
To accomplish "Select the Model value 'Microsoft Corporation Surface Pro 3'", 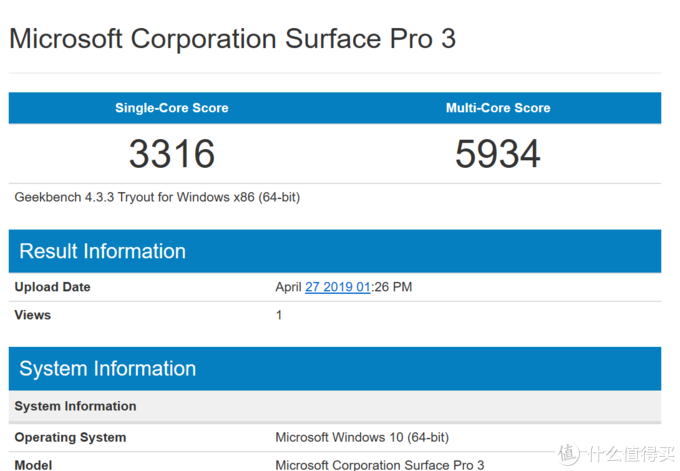I will coord(380,465).
